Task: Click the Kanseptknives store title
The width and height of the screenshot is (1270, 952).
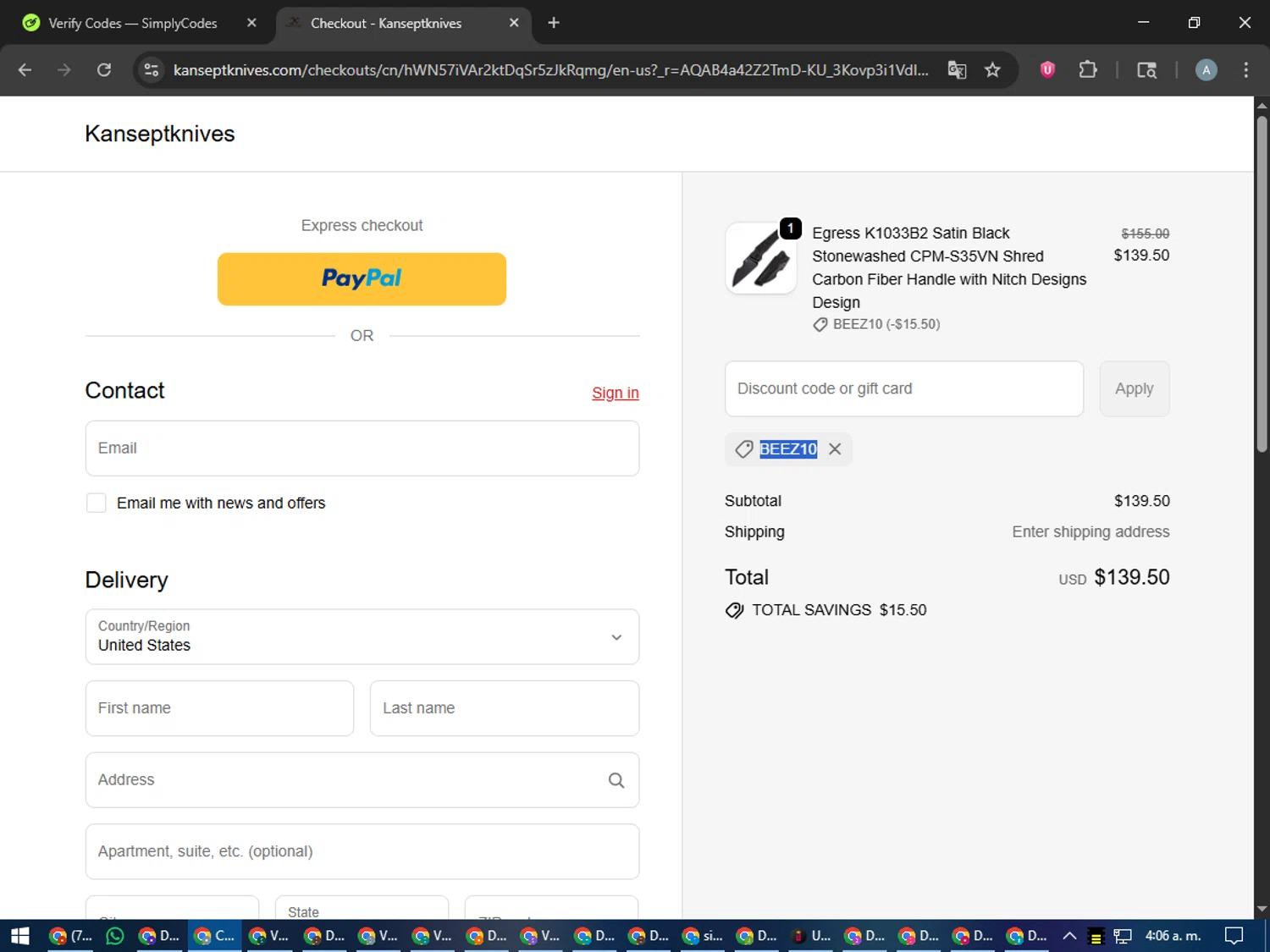Action: tap(160, 134)
